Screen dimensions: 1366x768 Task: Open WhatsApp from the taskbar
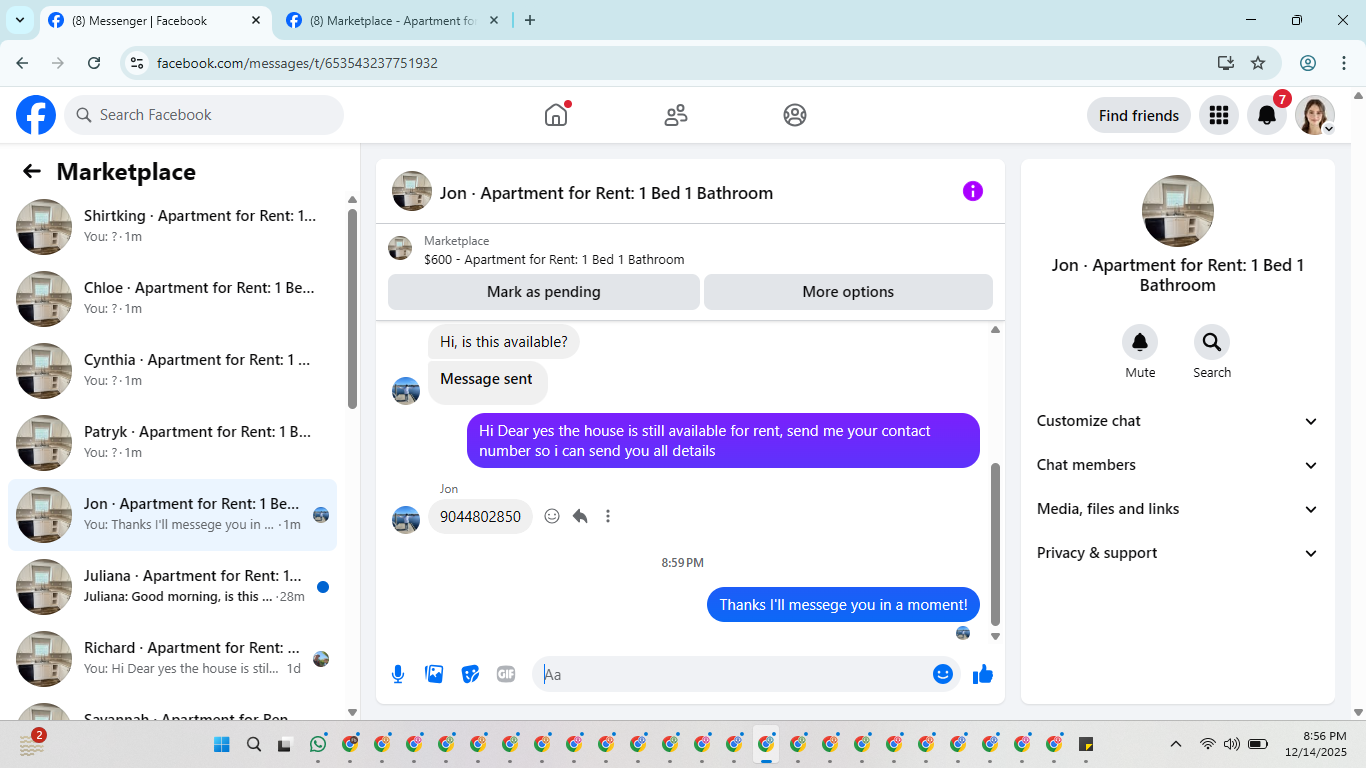(318, 744)
